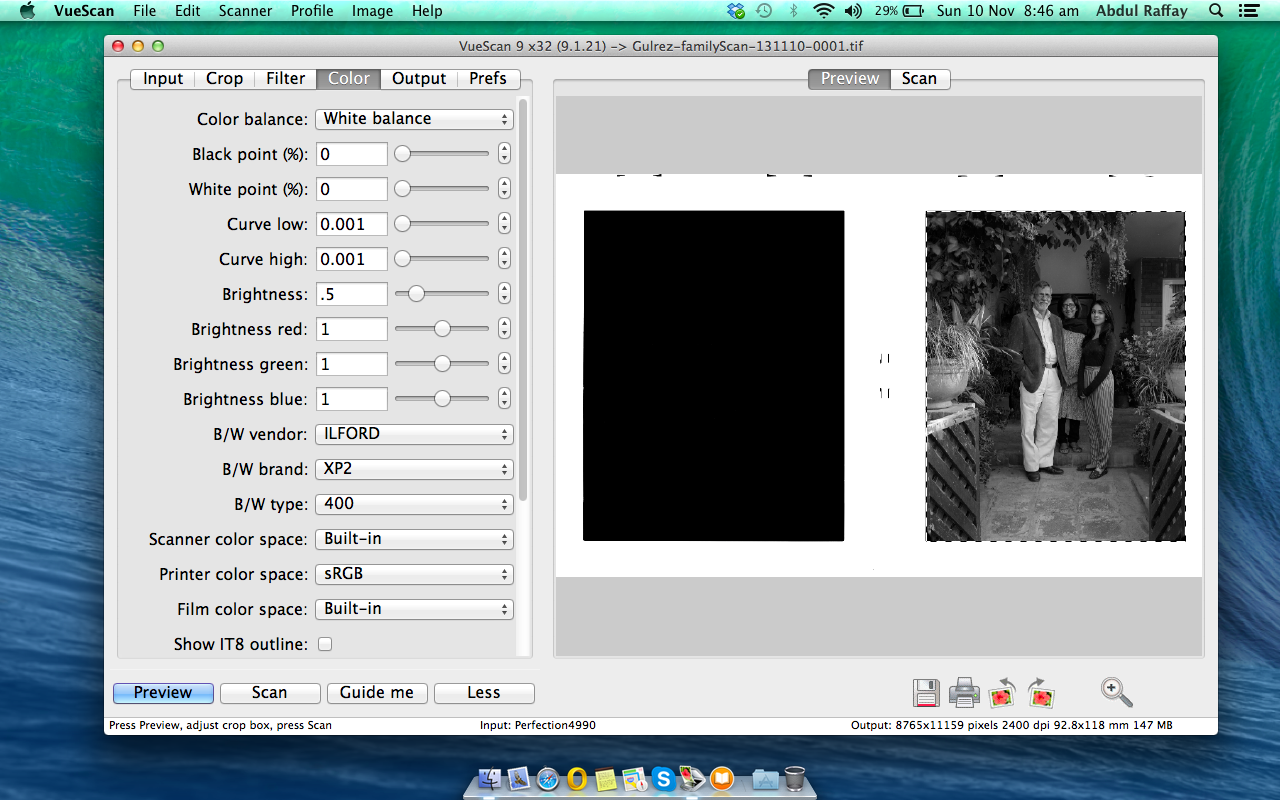The height and width of the screenshot is (800, 1280).
Task: Click the Curve low stepper arrows
Action: (504, 224)
